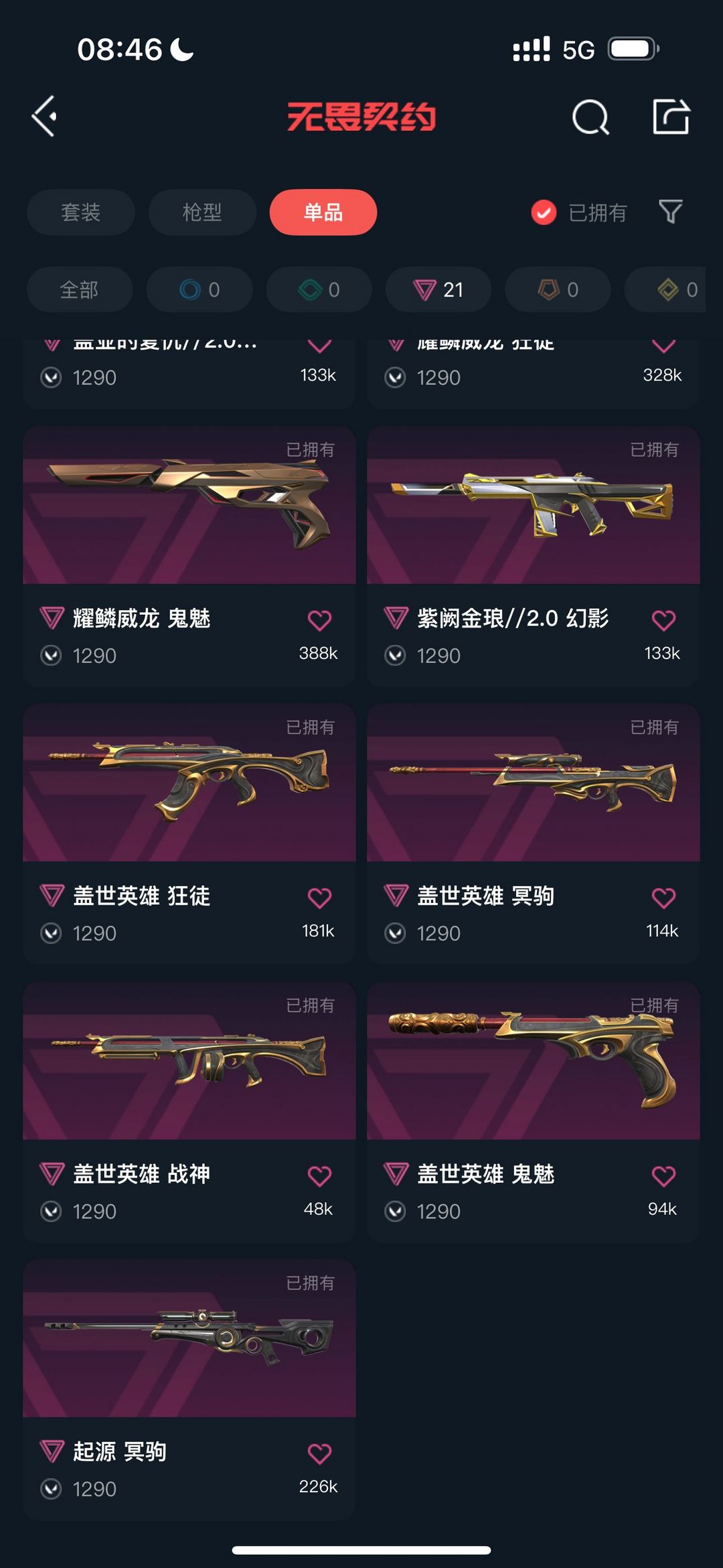Image resolution: width=723 pixels, height=1568 pixels.
Task: Choose the pink triangle tier showing 21
Action: click(438, 289)
